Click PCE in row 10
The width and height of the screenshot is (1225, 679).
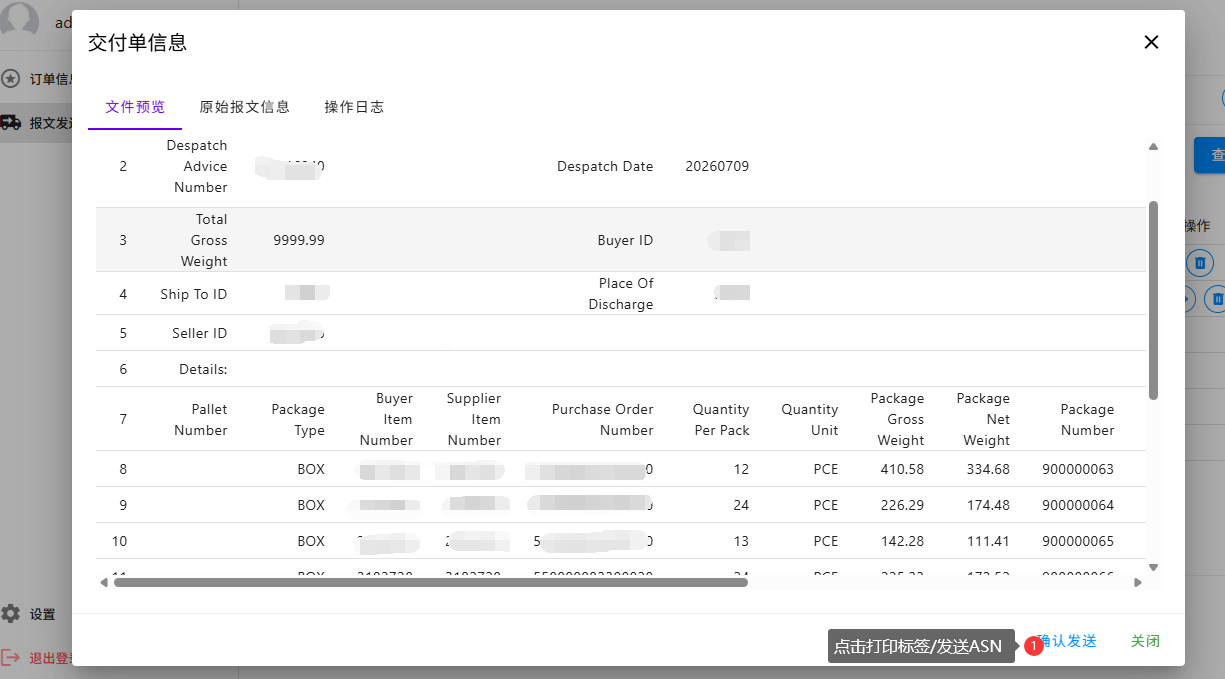[826, 541]
